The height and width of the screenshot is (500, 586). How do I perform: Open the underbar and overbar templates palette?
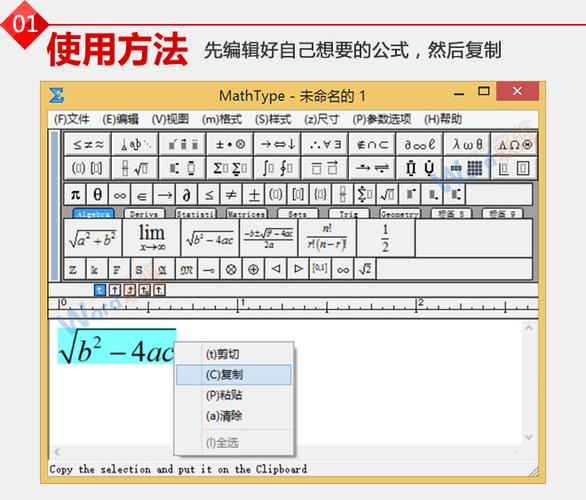[325, 168]
